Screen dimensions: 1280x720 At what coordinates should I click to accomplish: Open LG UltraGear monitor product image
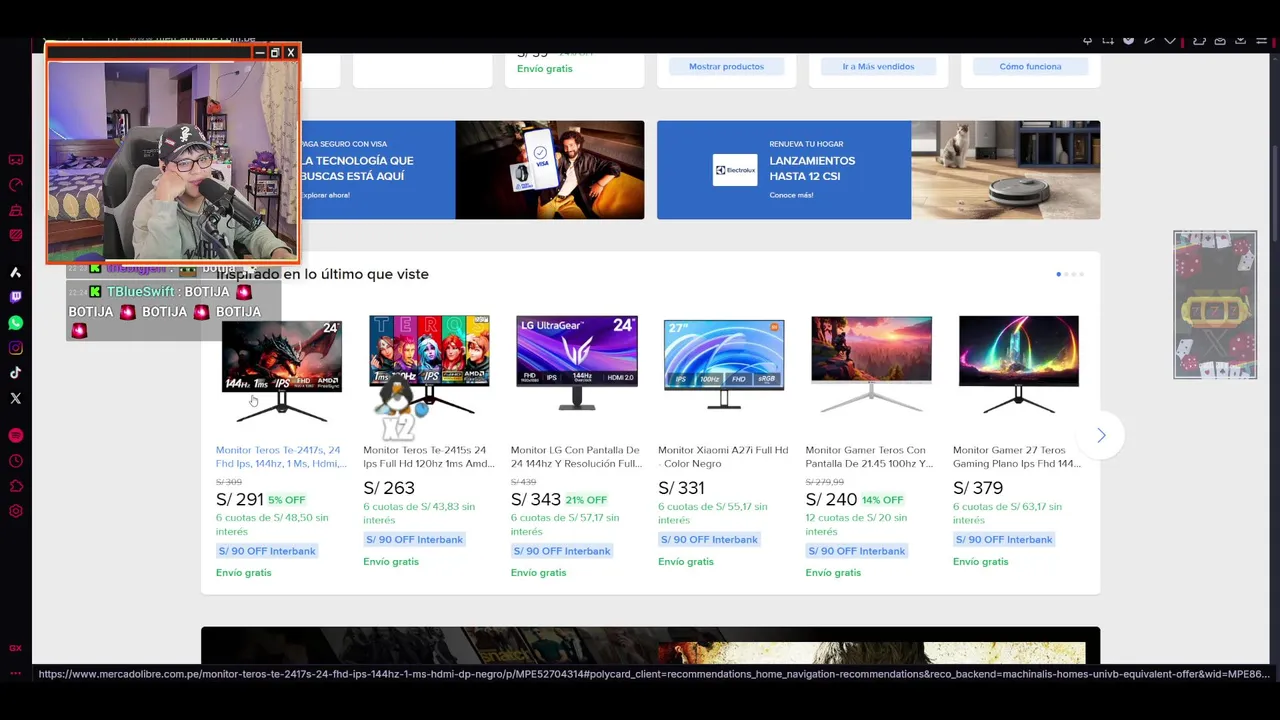tap(576, 364)
